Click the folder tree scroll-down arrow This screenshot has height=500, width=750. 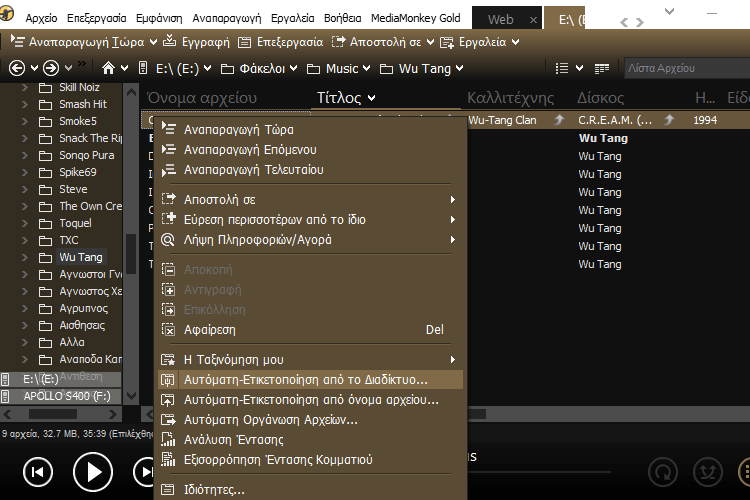pyautogui.click(x=132, y=396)
